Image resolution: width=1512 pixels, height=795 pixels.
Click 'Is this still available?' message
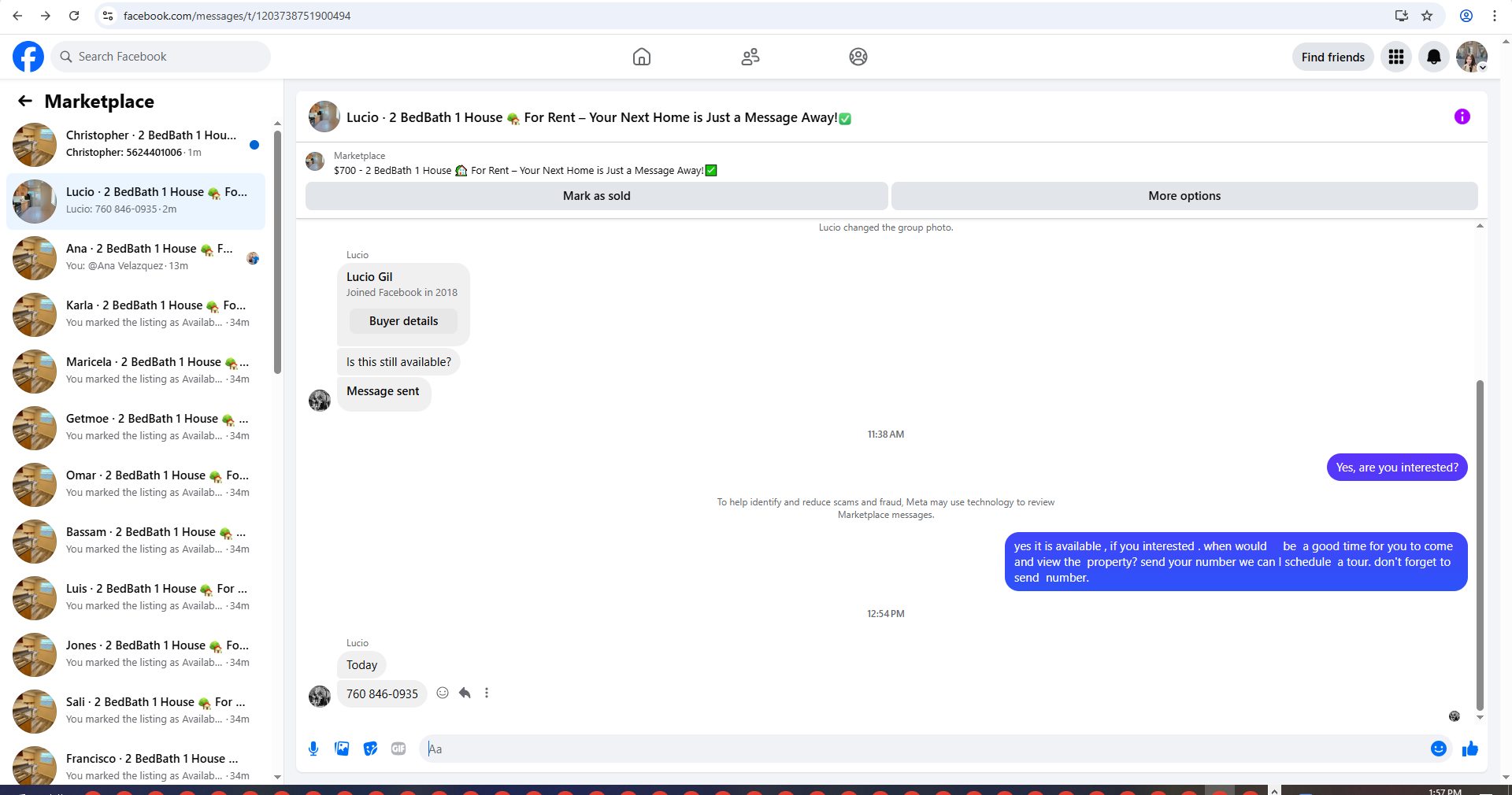(x=398, y=362)
